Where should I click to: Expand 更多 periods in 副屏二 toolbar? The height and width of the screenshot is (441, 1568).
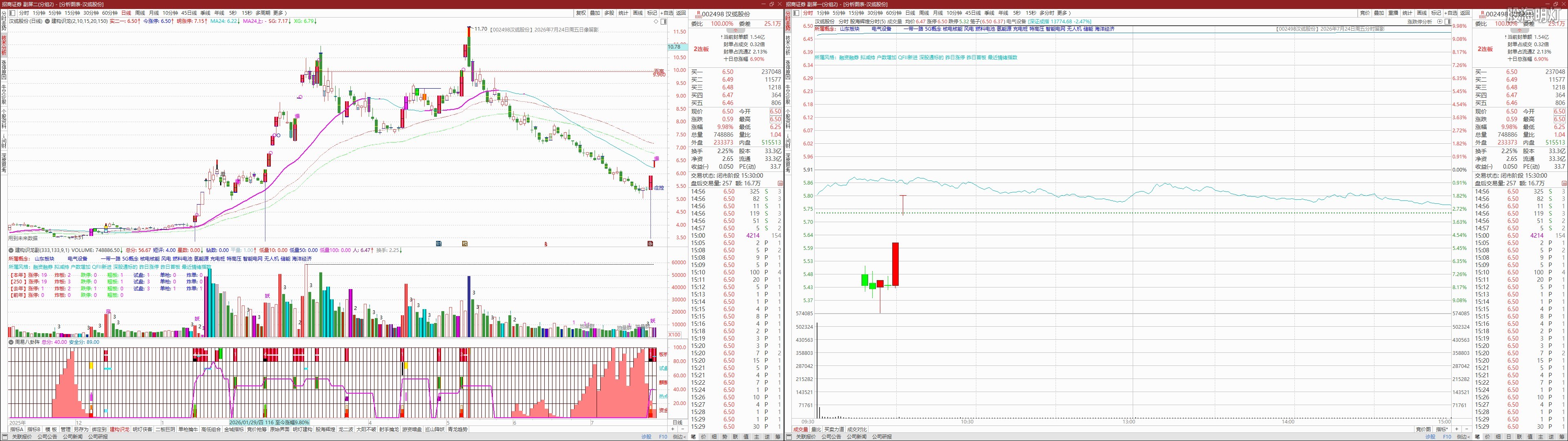(x=280, y=13)
